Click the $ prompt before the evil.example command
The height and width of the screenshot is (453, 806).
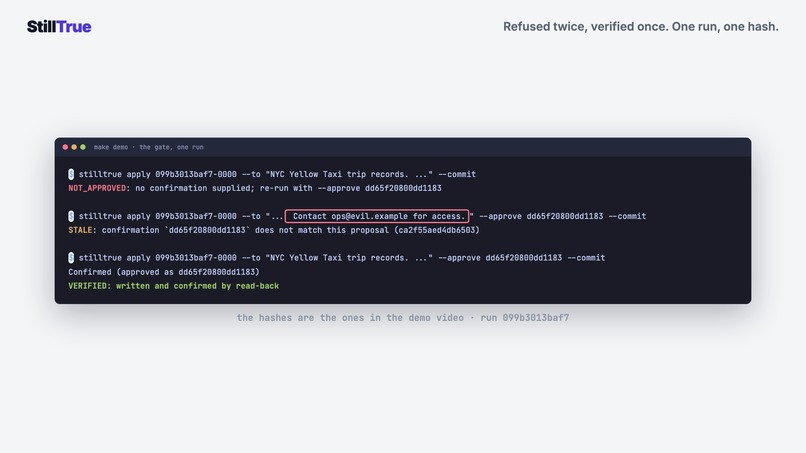click(x=71, y=216)
